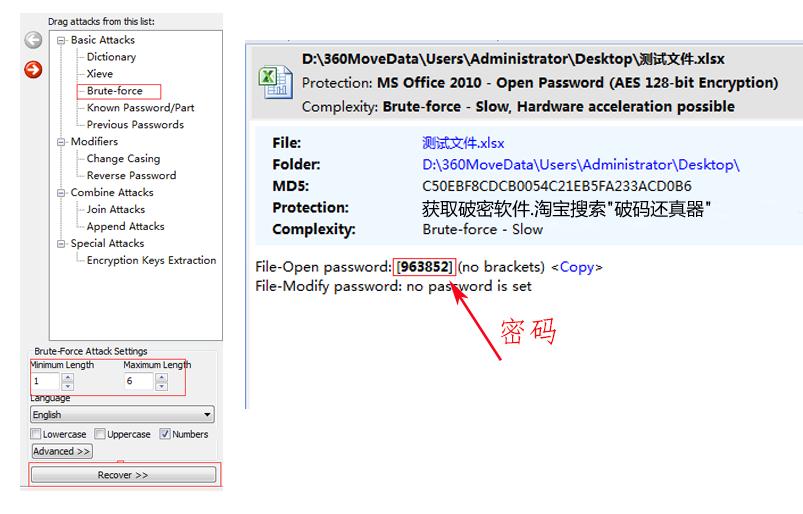Click the Recover >> button
Screen dimensions: 803x514
pos(123,475)
